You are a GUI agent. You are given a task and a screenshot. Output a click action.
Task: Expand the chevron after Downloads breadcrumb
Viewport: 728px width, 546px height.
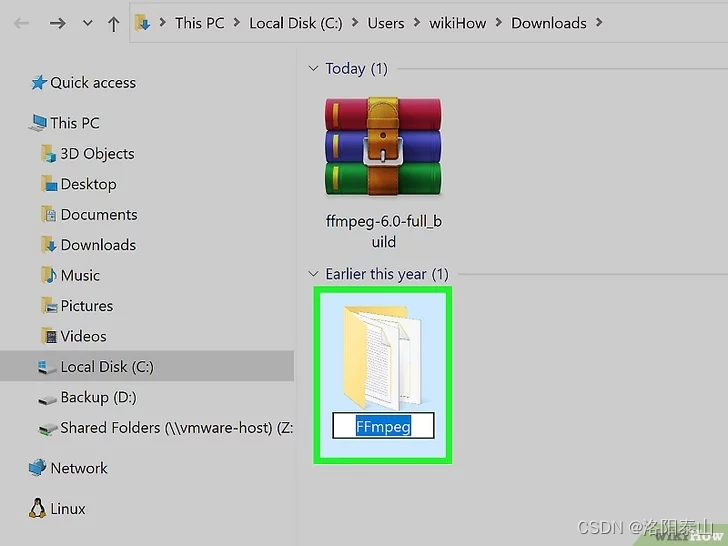(599, 22)
